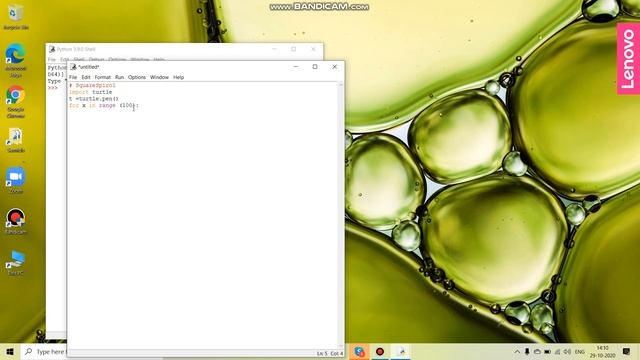
Task: Maximize the Python Shell window
Action: click(293, 49)
